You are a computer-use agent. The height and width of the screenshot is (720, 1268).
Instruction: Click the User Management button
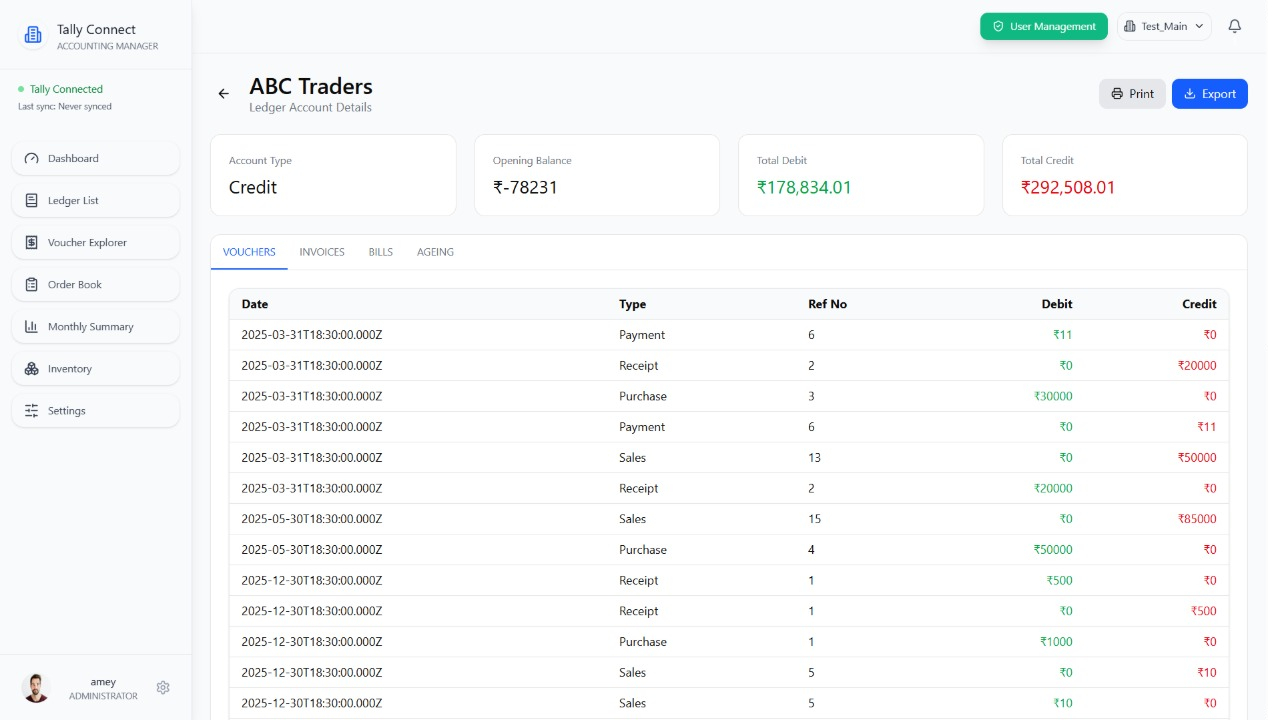(x=1044, y=27)
